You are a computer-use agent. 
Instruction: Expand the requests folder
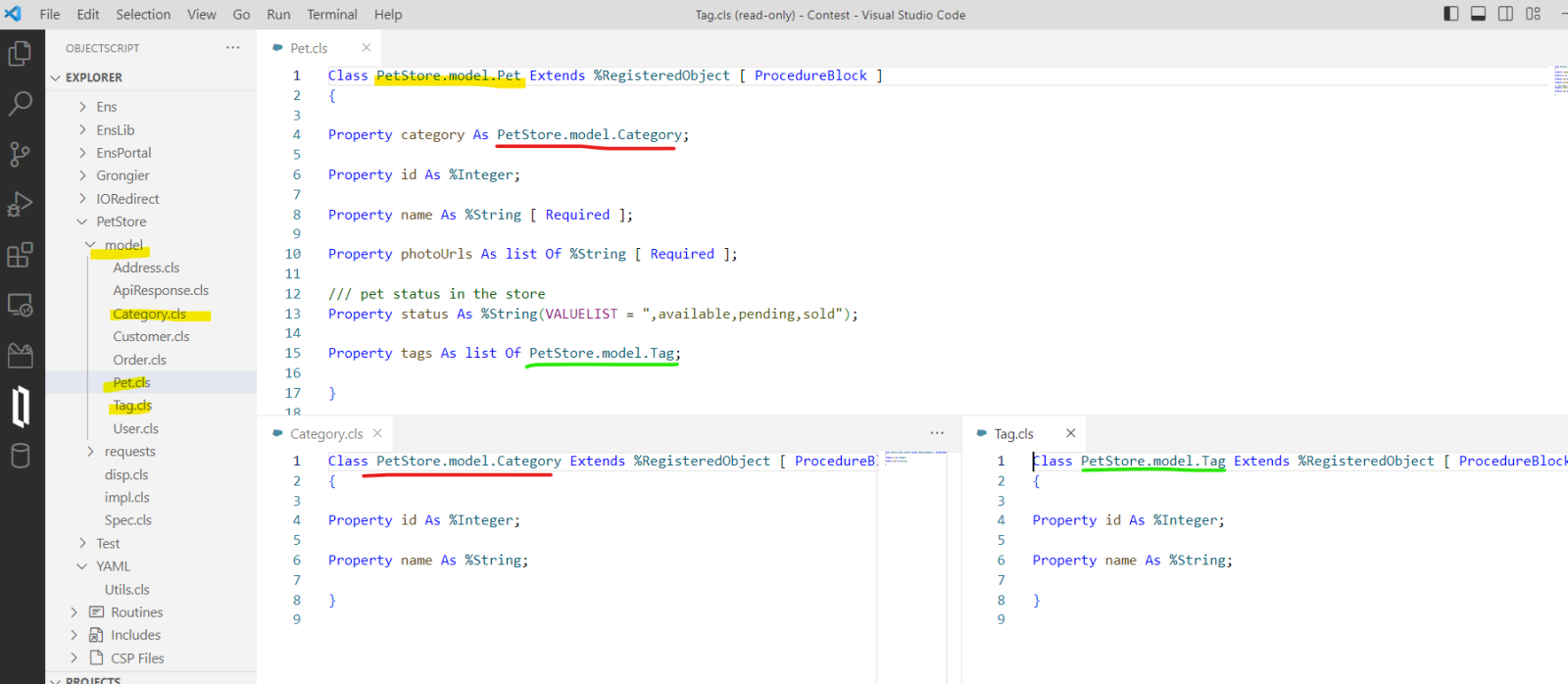click(x=91, y=452)
